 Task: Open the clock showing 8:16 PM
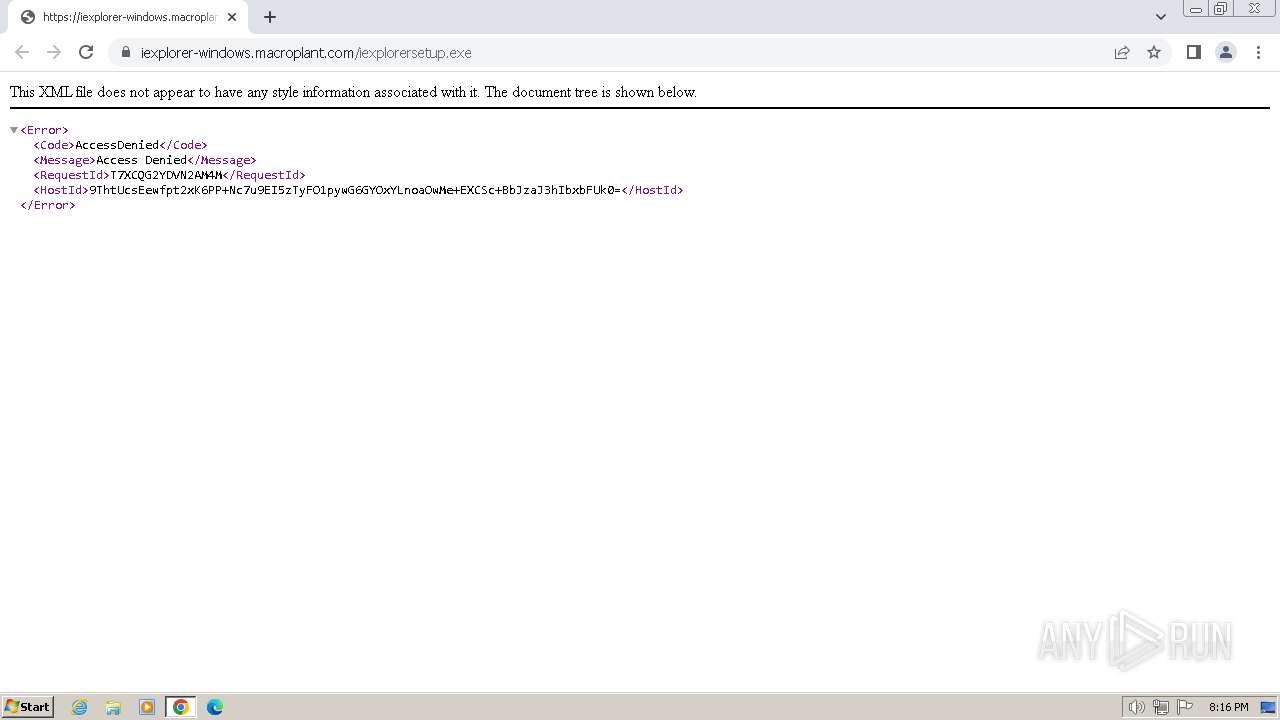[x=1228, y=707]
